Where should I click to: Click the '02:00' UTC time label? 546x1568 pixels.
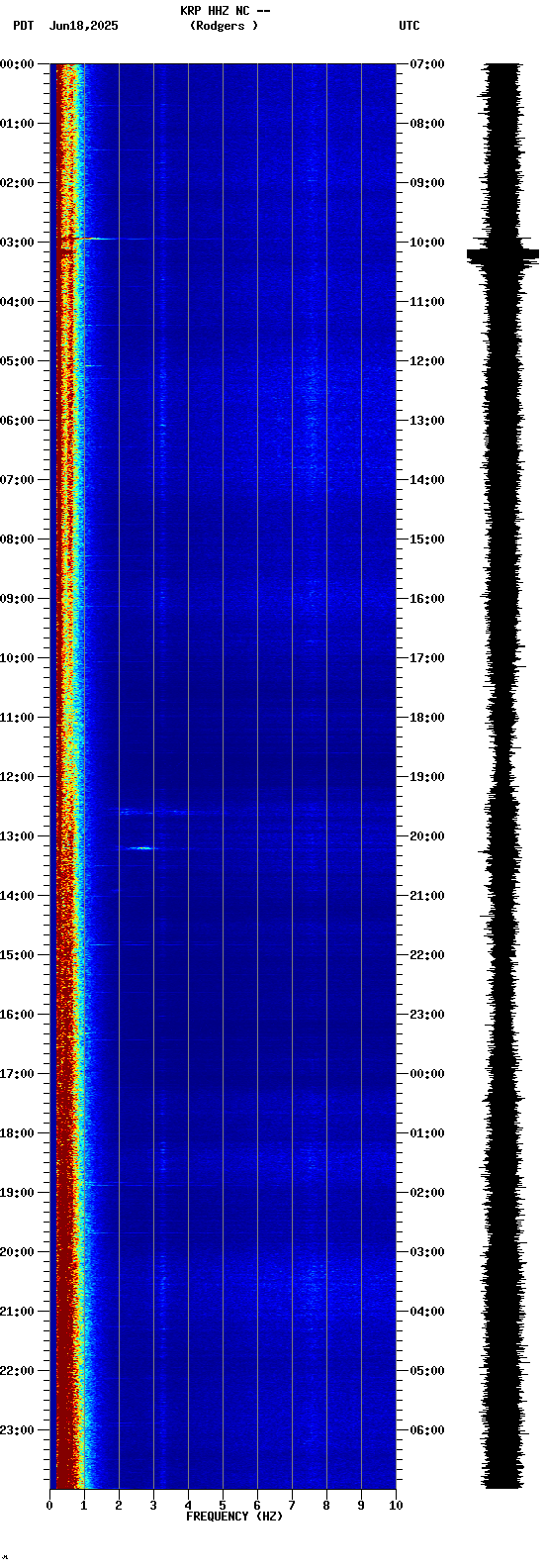tap(427, 1193)
